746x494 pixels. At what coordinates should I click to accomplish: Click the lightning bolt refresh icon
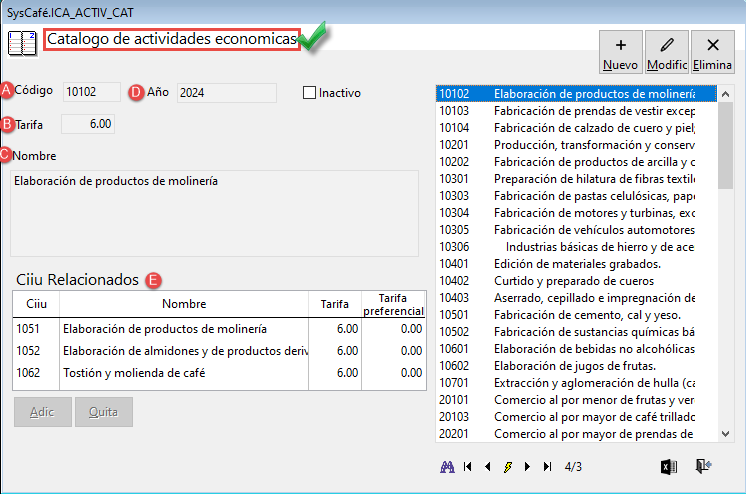(508, 467)
